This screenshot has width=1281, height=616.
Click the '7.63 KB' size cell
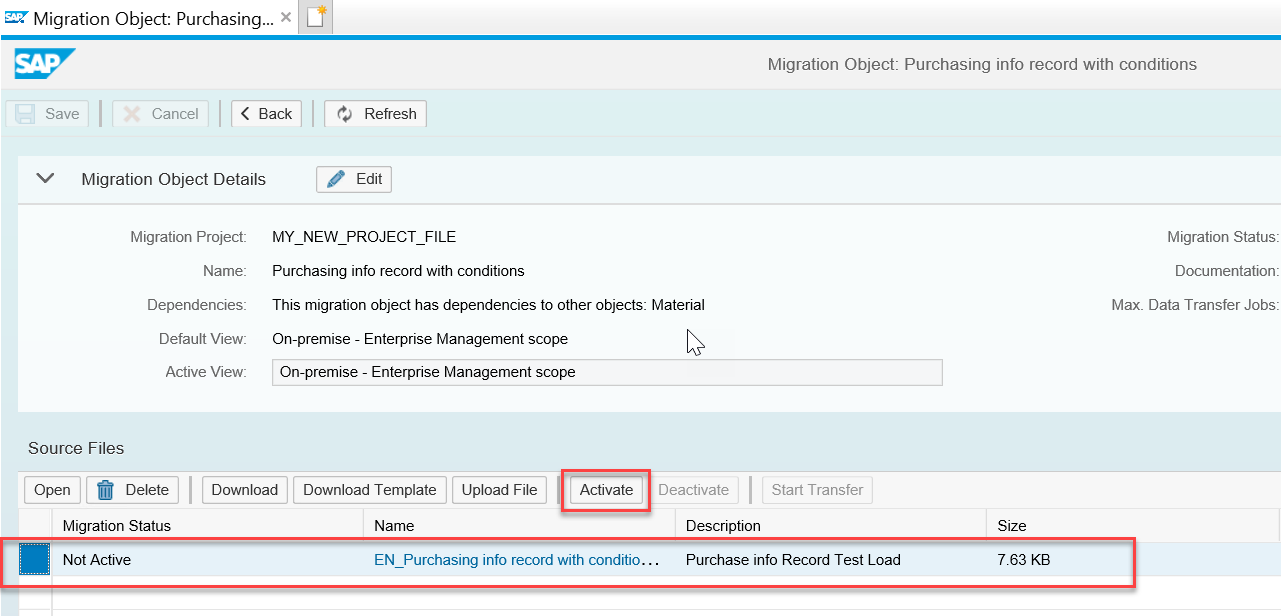pos(1023,560)
